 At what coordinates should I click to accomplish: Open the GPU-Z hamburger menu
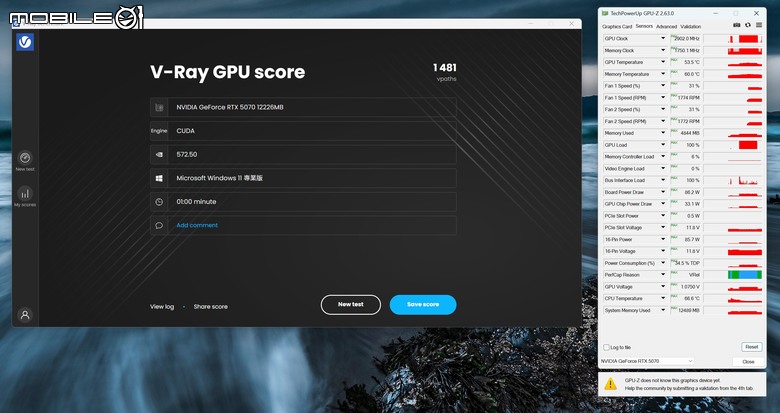(x=759, y=25)
